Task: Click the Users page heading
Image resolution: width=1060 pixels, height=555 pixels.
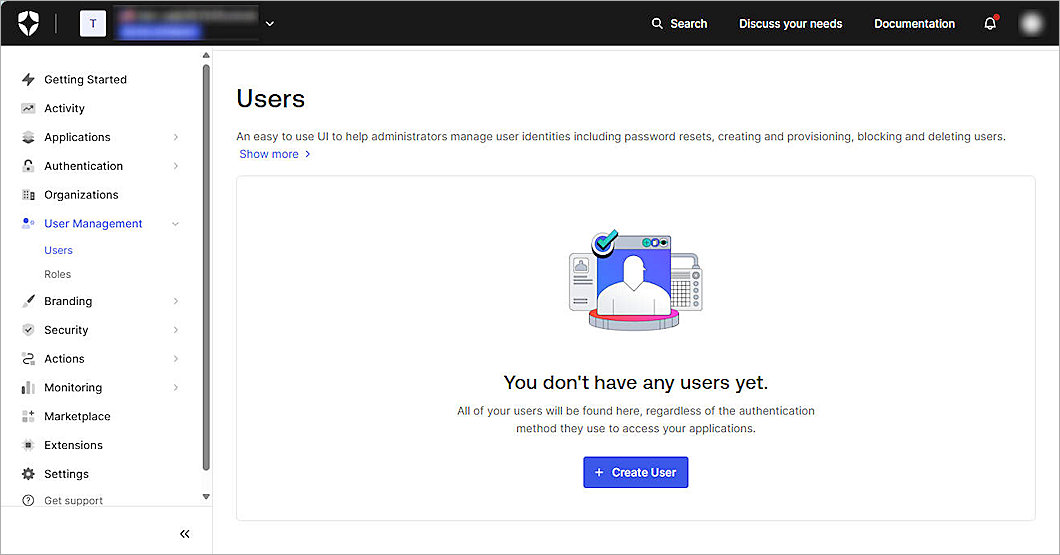Action: point(270,99)
